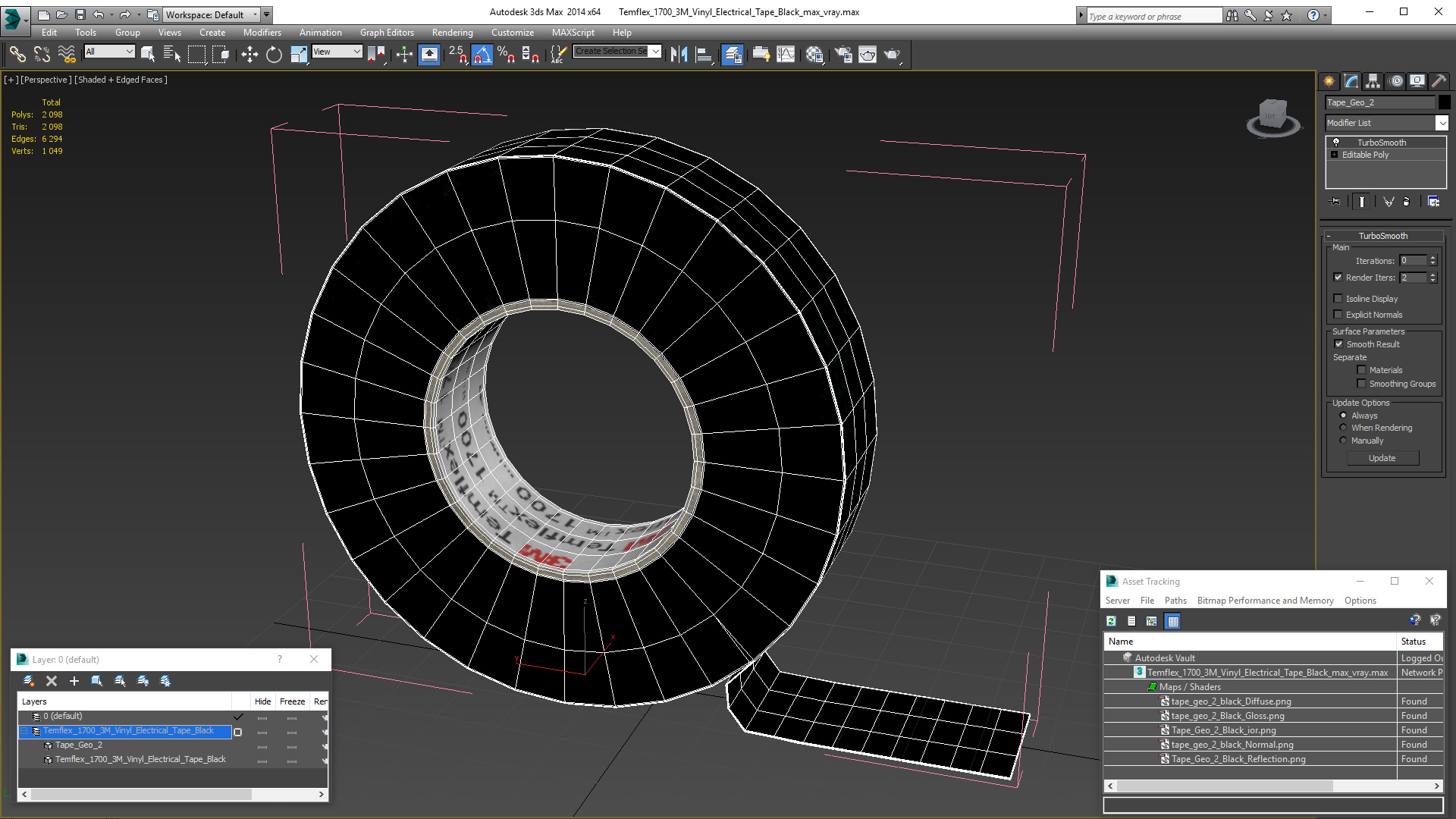Click the Tape_Geo_2 object name field

pos(1380,102)
